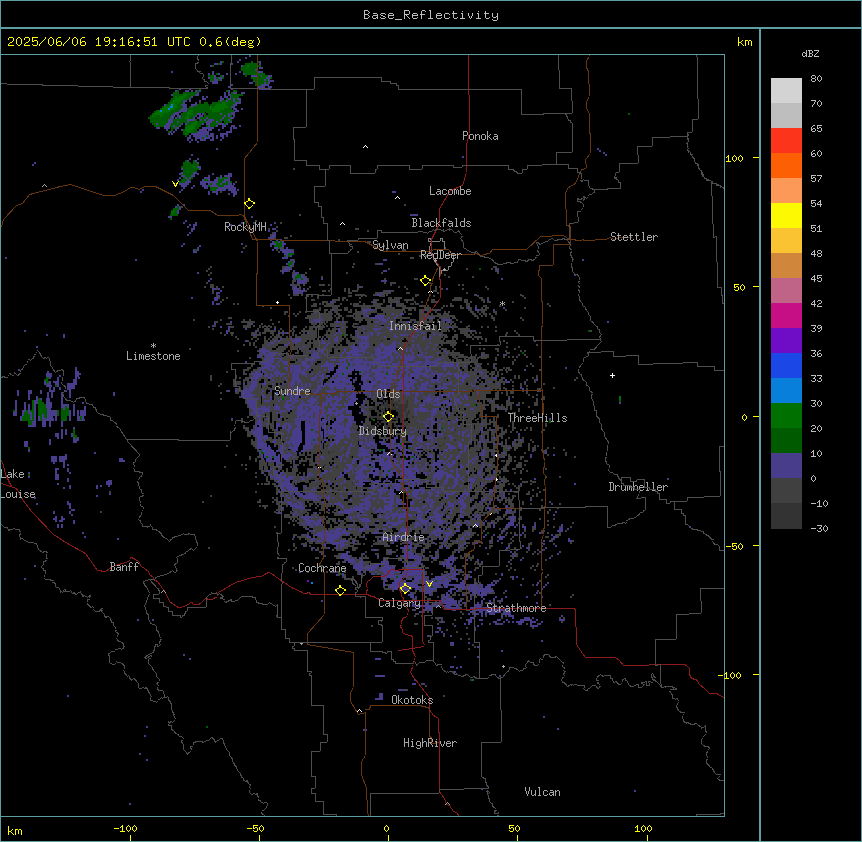This screenshot has width=862, height=842.
Task: Select the slate purple 0-10 dBZ swatch
Action: [786, 466]
